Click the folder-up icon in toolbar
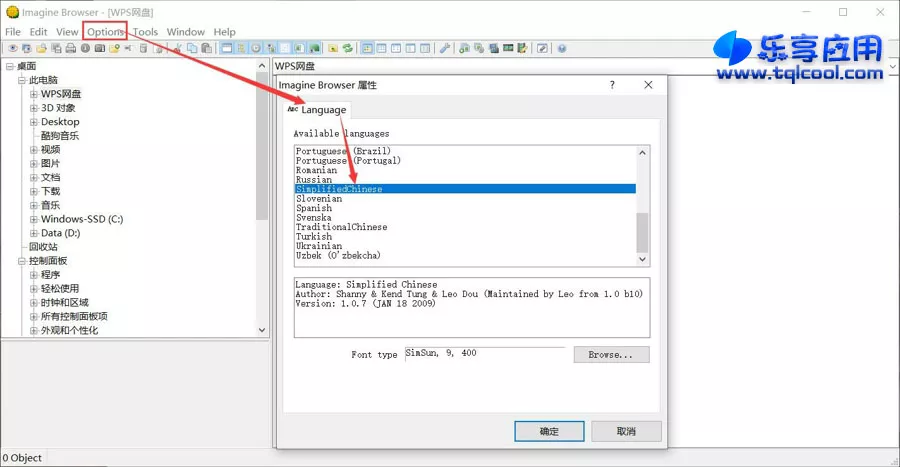The height and width of the screenshot is (467, 900). pyautogui.click(x=333, y=49)
